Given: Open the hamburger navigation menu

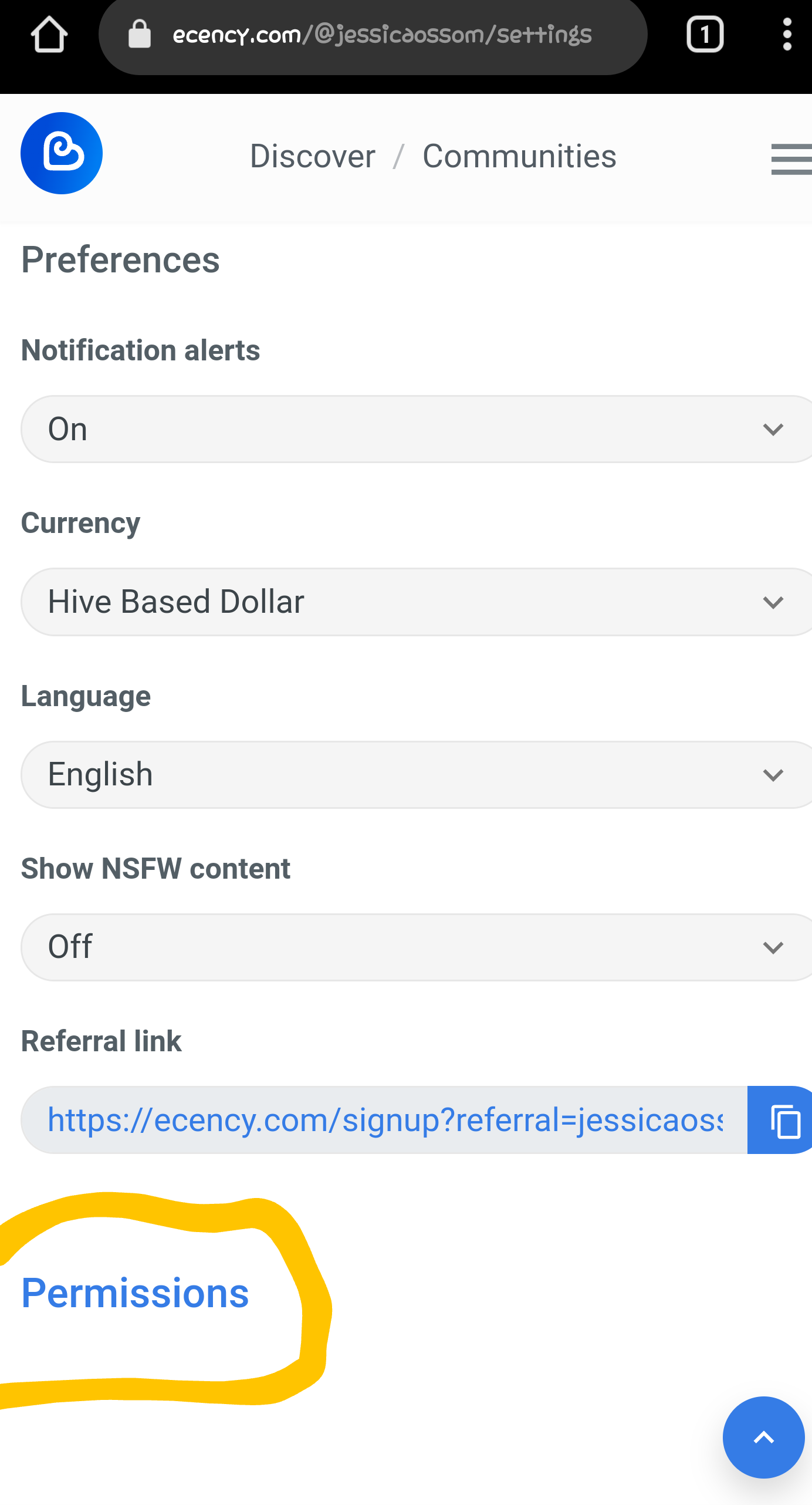Looking at the screenshot, I should pos(791,158).
